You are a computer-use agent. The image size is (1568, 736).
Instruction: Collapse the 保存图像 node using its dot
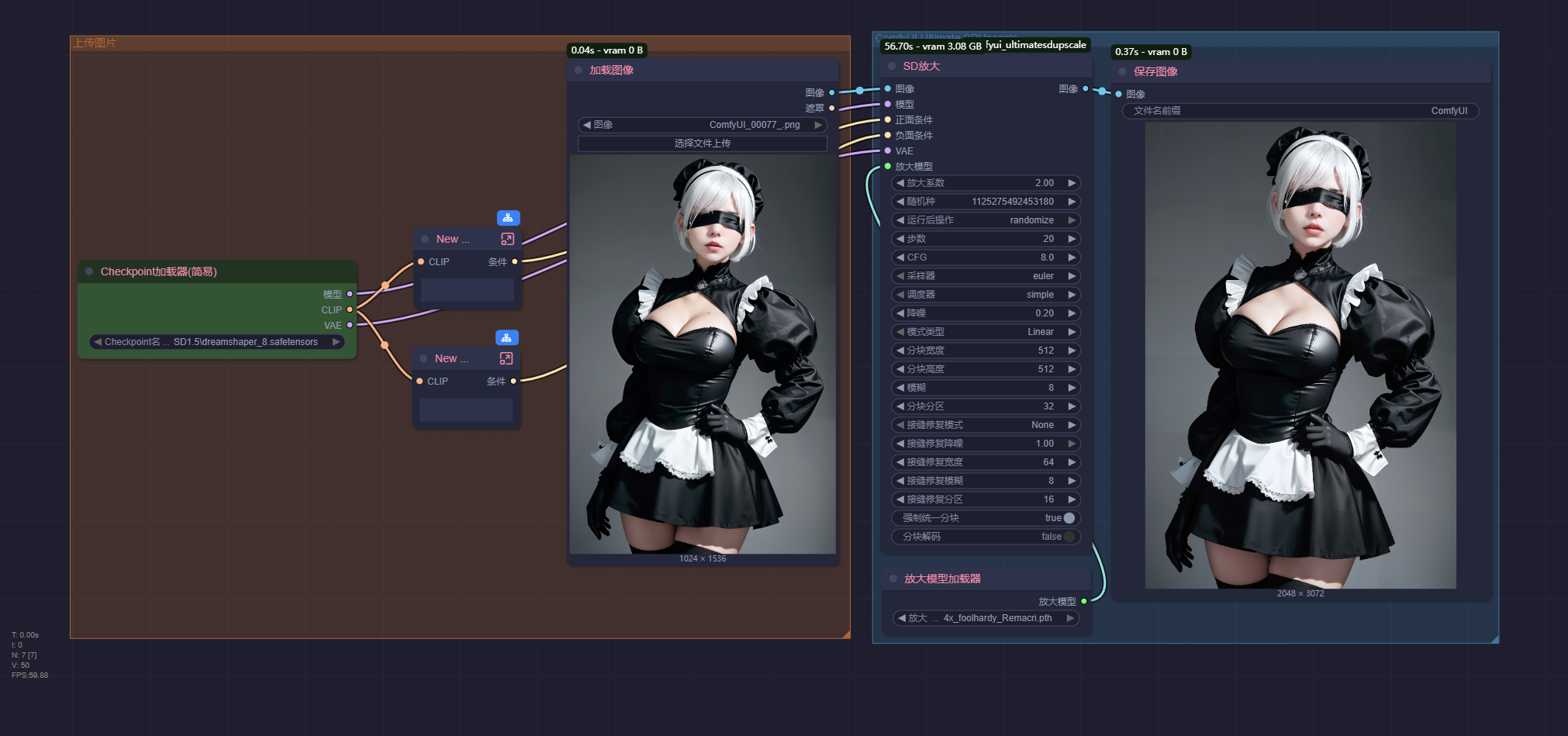1122,72
